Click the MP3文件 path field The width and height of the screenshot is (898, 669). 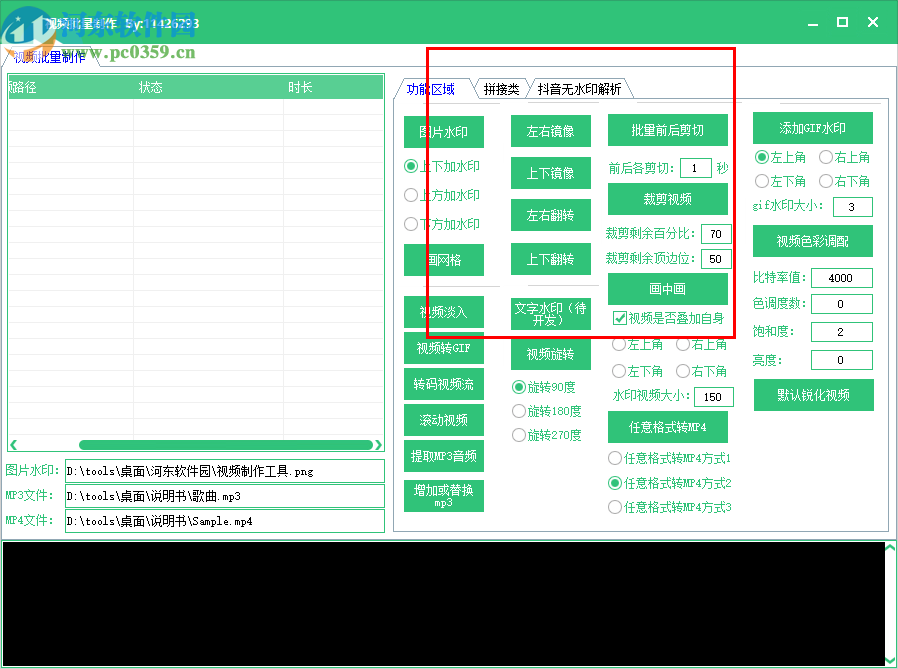[224, 496]
